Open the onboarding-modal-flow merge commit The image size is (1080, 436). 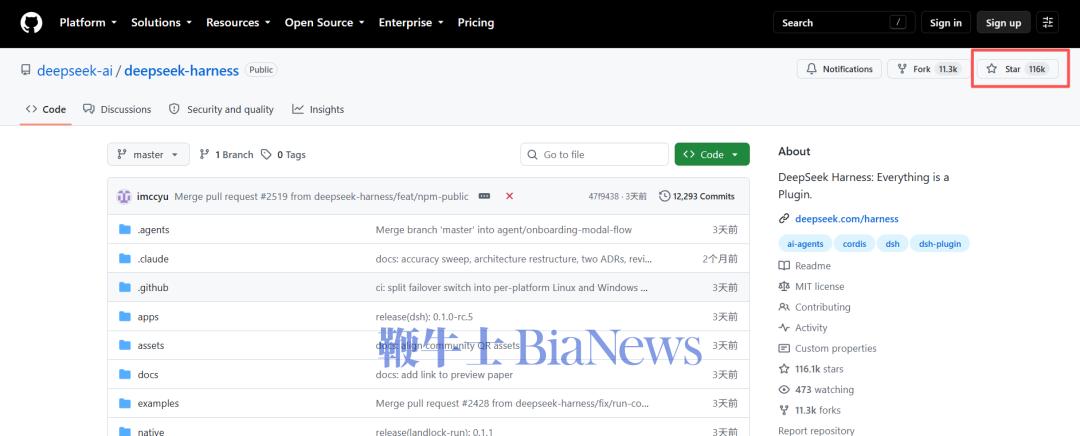tap(503, 229)
